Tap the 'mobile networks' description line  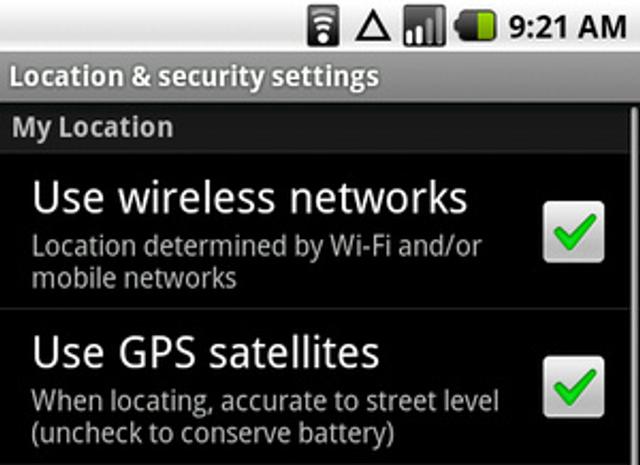pyautogui.click(x=134, y=276)
